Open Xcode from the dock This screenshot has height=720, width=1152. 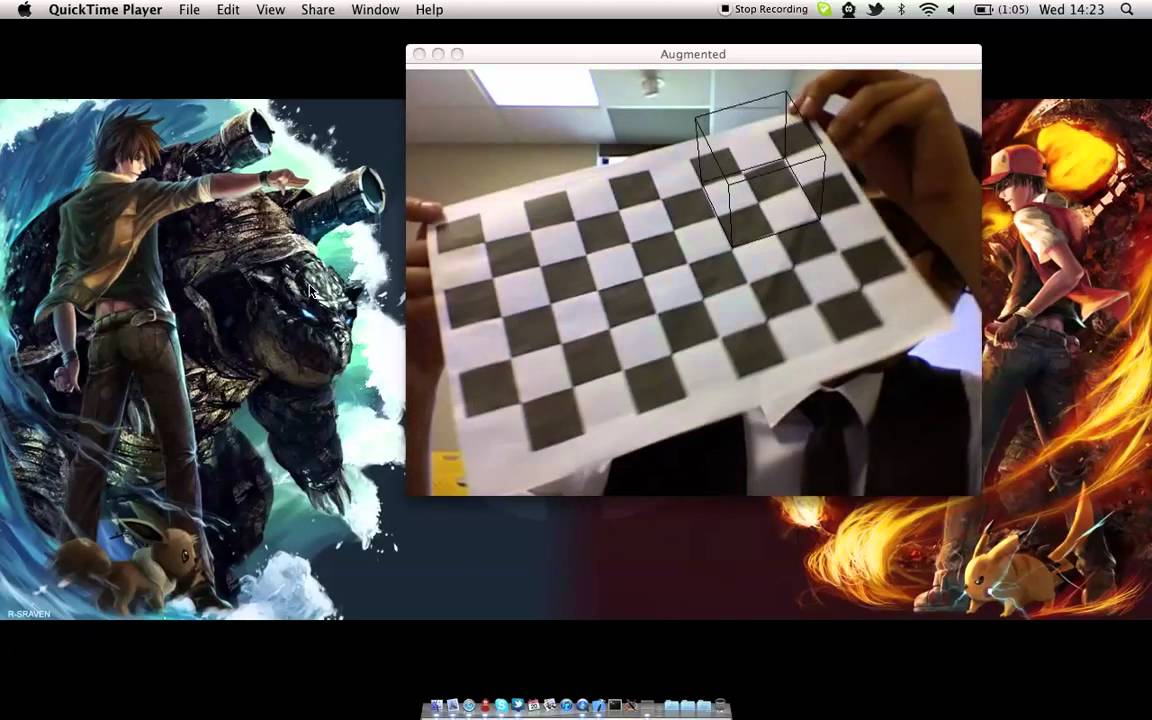pyautogui.click(x=598, y=706)
